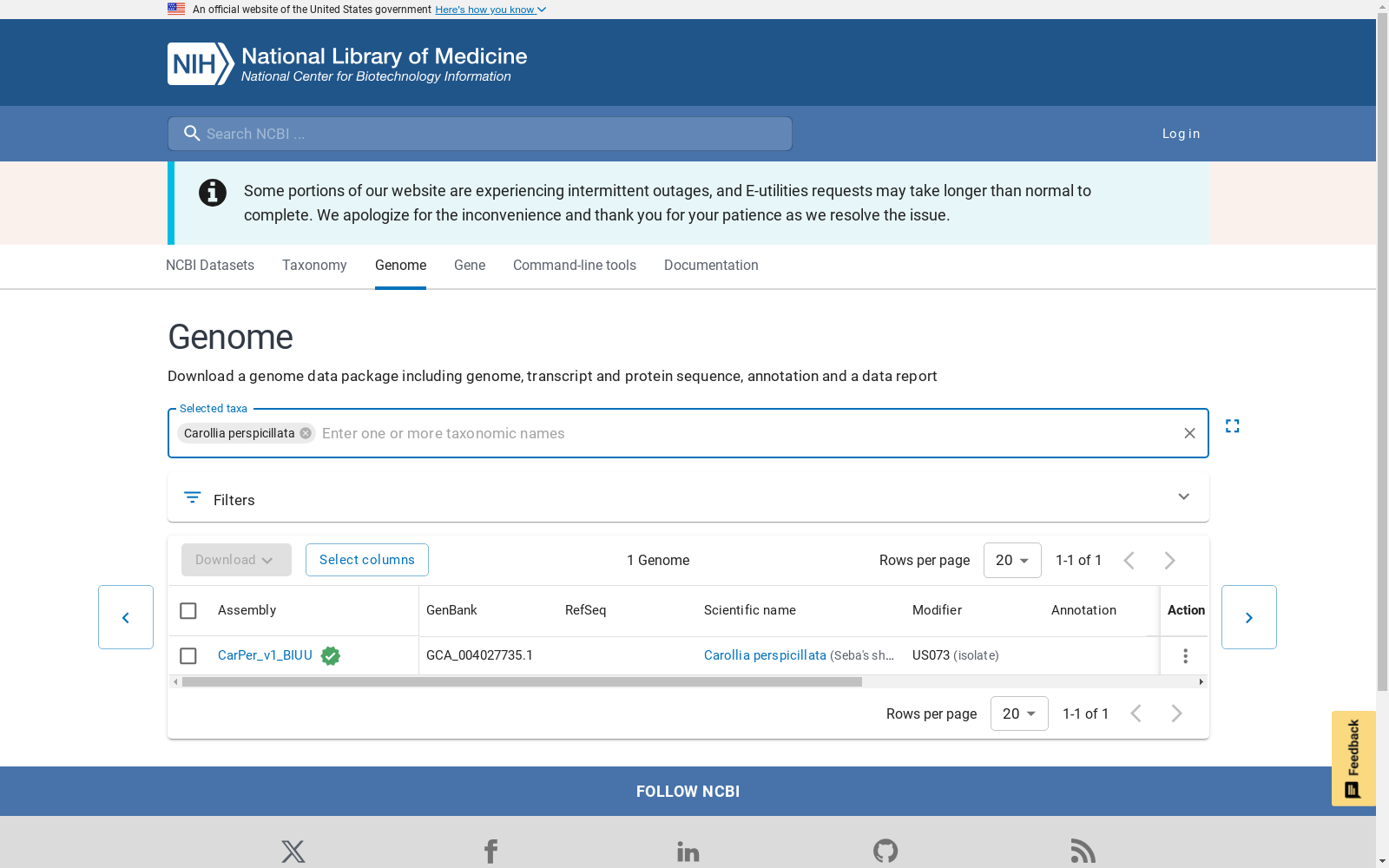Open the X (Twitter) social link
The image size is (1389, 868).
(x=293, y=852)
